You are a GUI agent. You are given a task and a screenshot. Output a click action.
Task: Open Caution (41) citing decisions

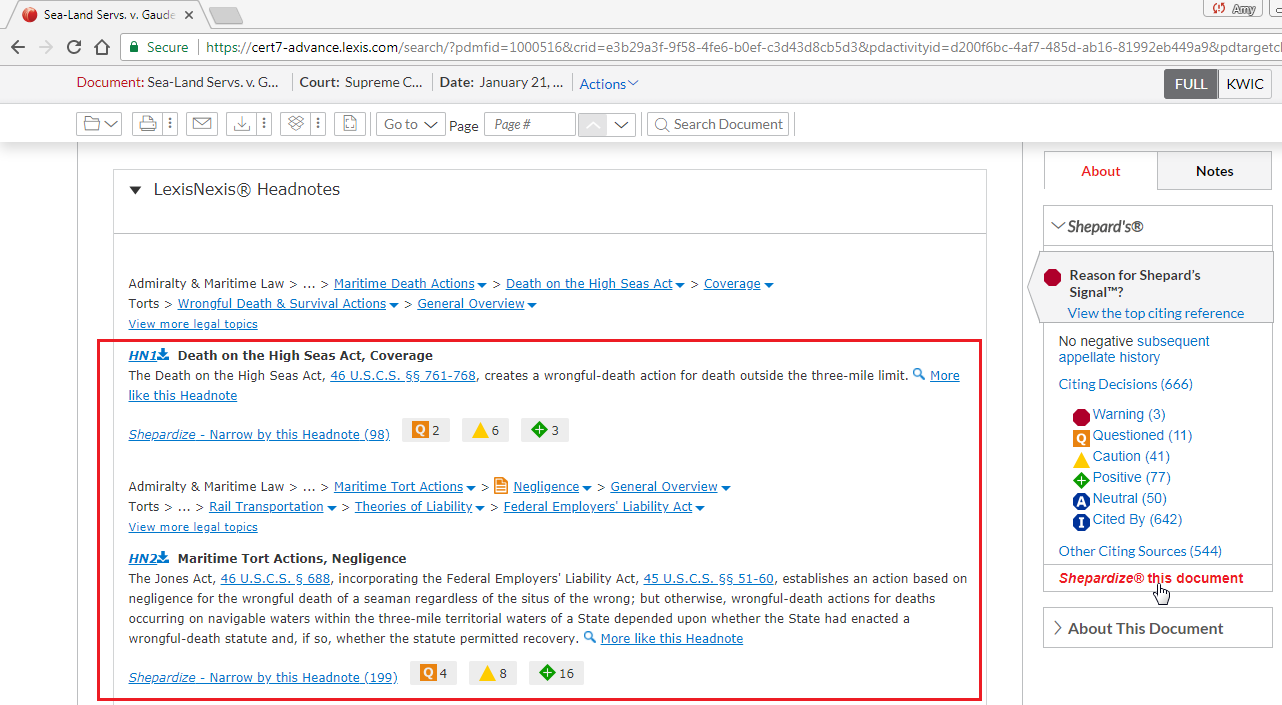1131,456
